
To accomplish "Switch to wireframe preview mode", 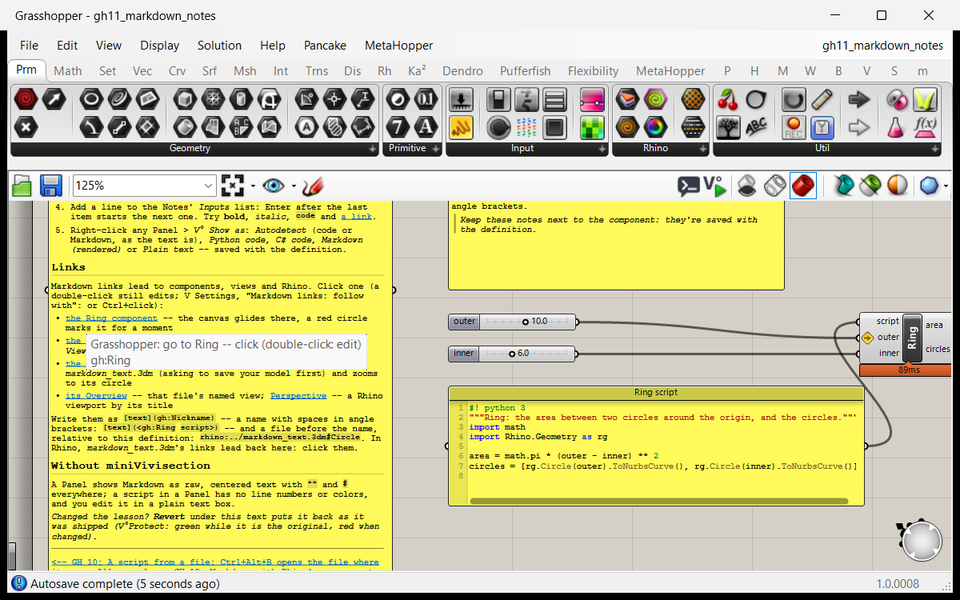I will point(774,186).
